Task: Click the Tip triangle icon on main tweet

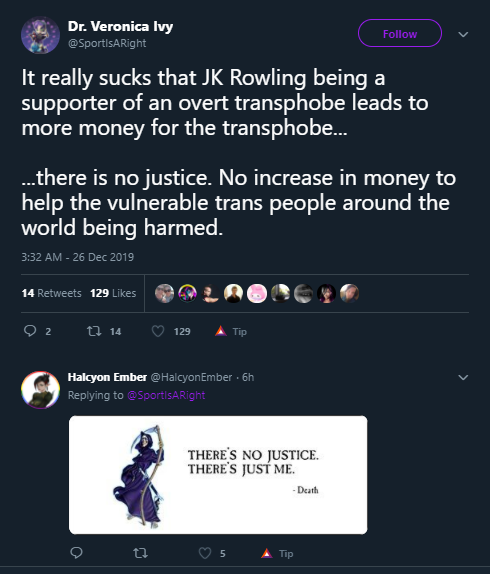Action: point(220,331)
